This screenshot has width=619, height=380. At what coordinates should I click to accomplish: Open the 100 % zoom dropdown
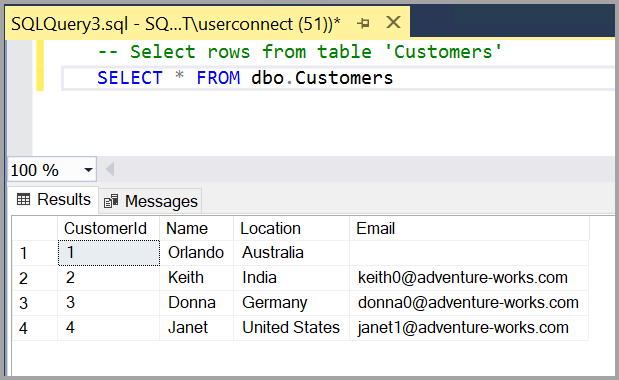point(88,170)
